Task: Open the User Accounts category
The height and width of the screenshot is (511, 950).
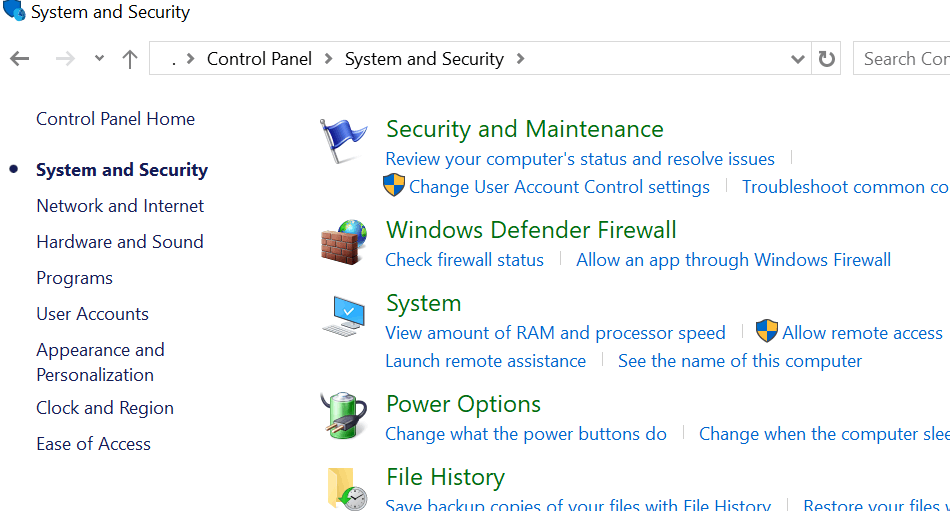Action: [x=92, y=314]
